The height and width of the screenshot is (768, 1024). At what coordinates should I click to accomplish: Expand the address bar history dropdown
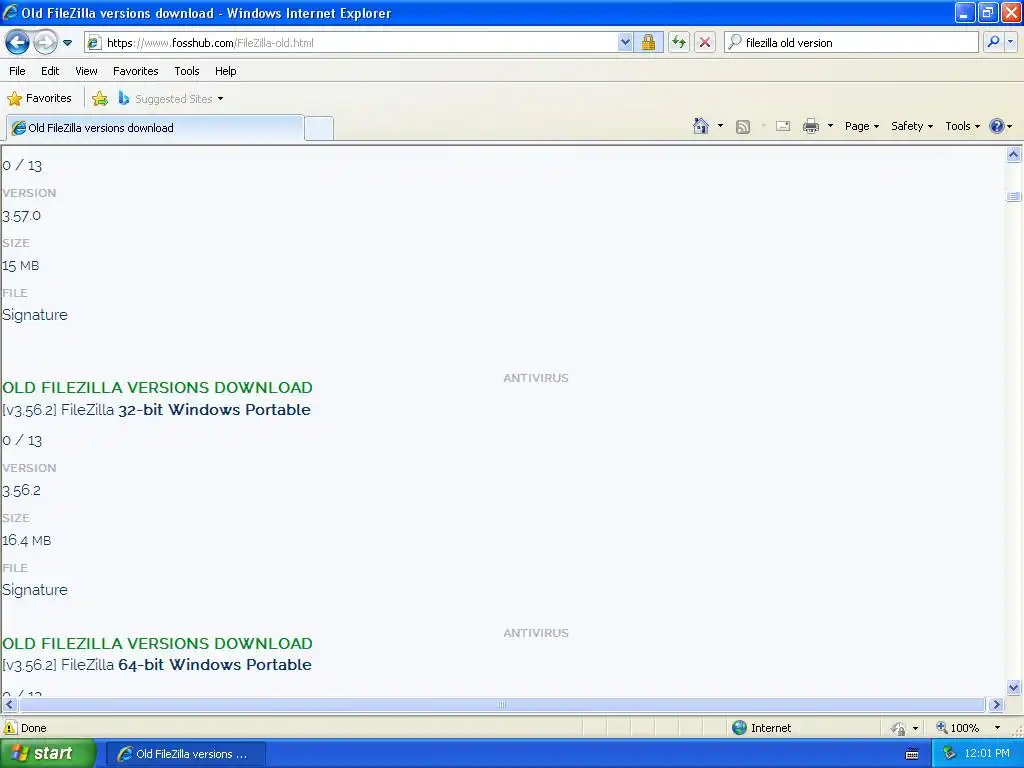click(625, 43)
